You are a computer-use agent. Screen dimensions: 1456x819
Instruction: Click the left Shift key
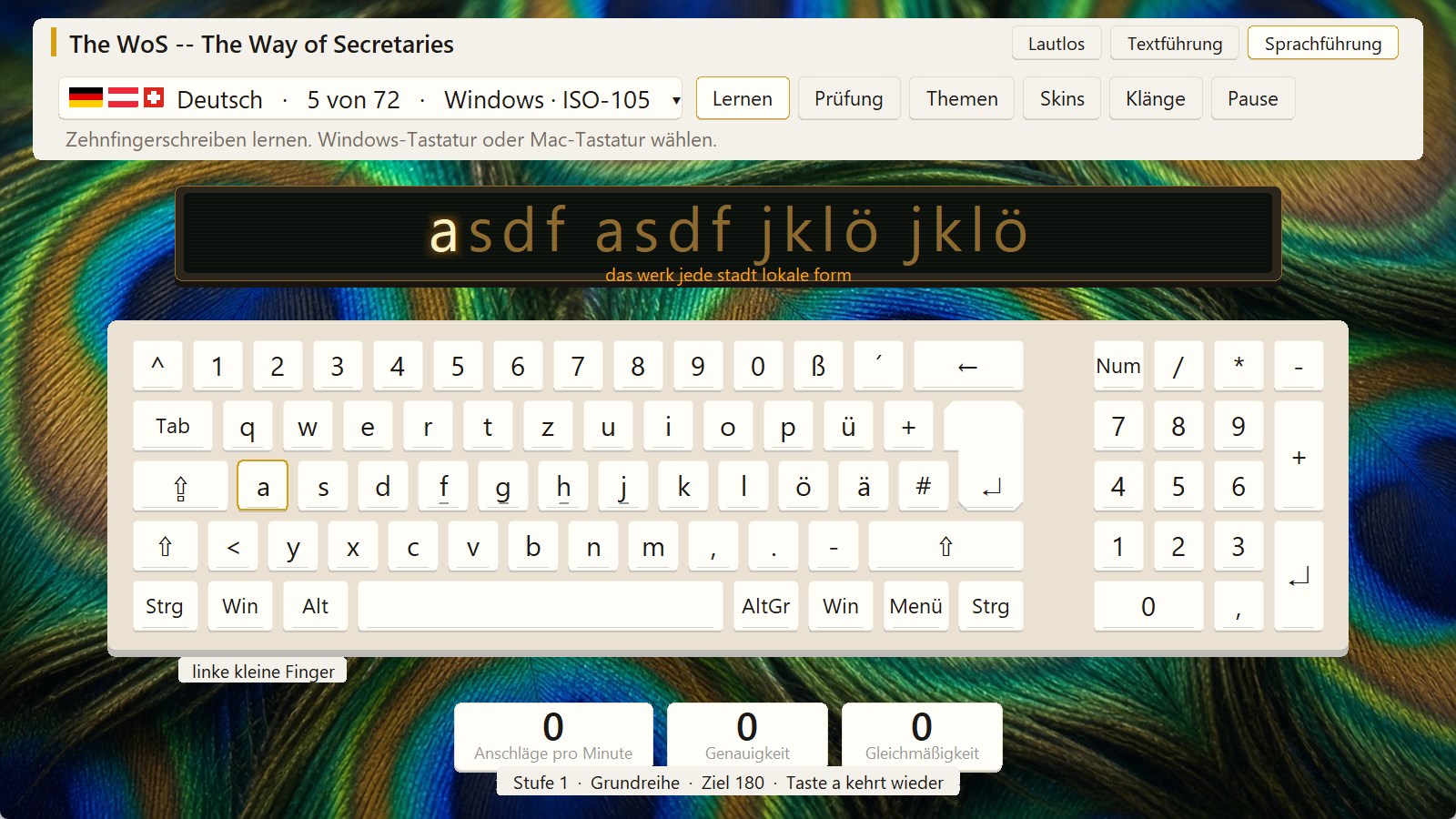[165, 546]
